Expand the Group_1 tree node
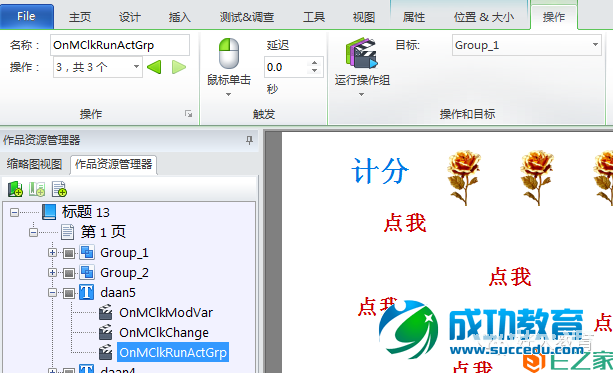The image size is (613, 373). pos(52,253)
